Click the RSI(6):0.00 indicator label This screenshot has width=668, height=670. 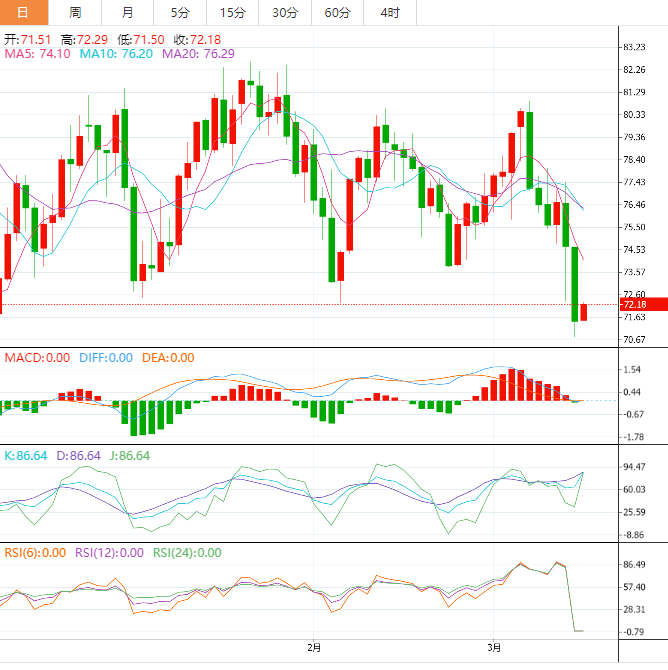coord(35,552)
